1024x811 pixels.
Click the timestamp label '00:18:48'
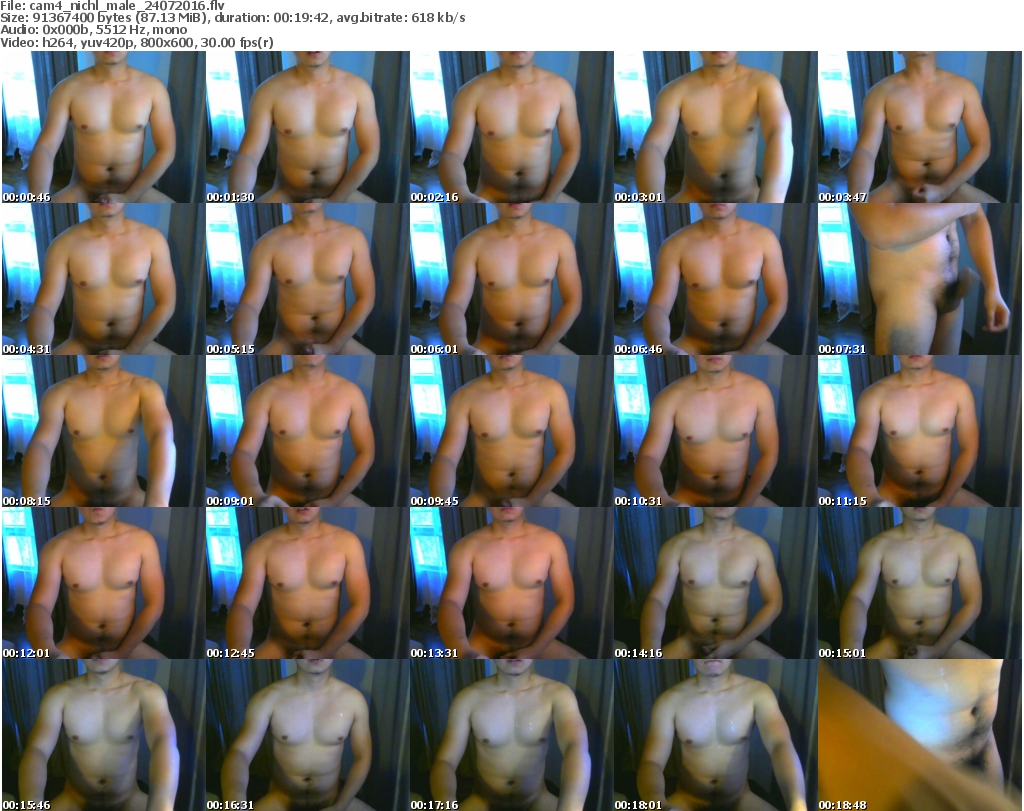(842, 805)
